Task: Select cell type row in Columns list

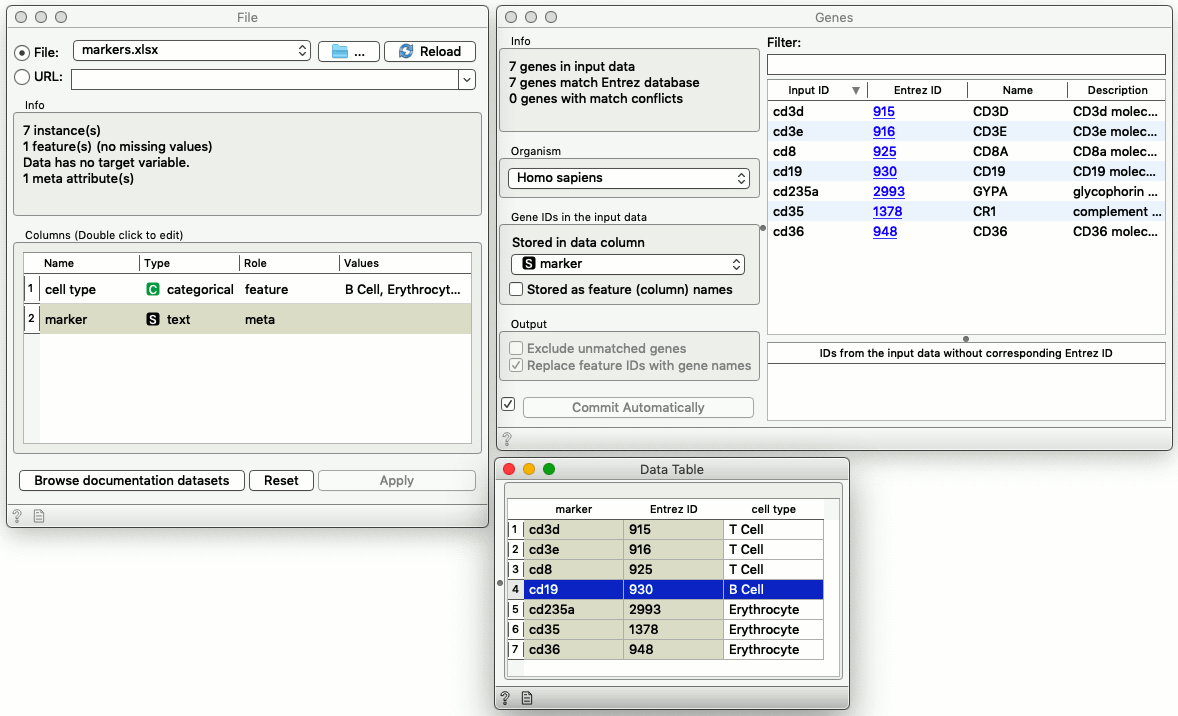Action: point(247,289)
